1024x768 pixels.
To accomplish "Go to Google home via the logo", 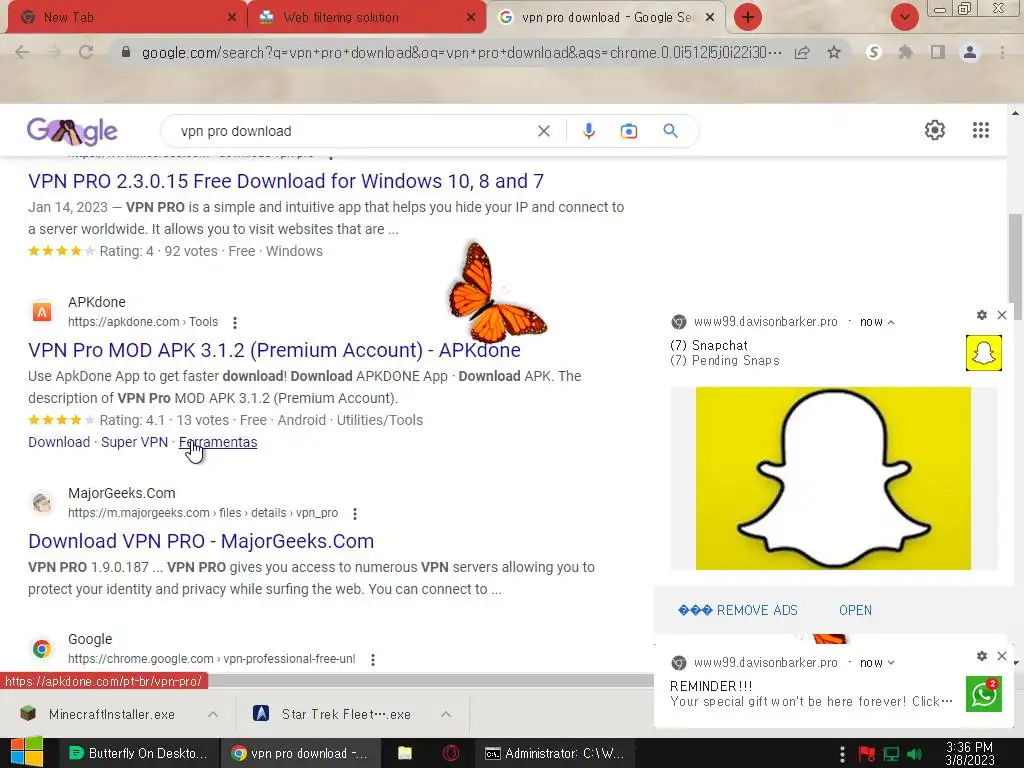I will point(72,131).
